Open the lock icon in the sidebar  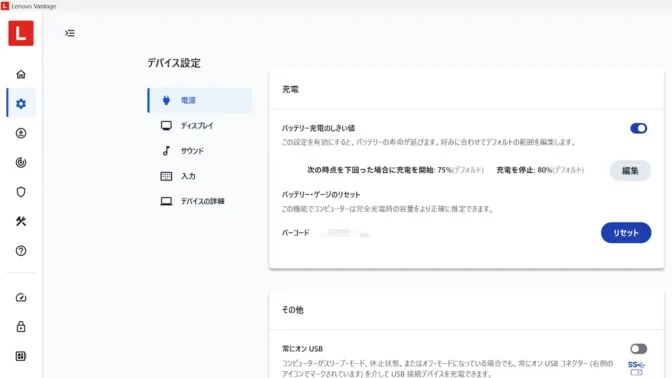coord(21,327)
